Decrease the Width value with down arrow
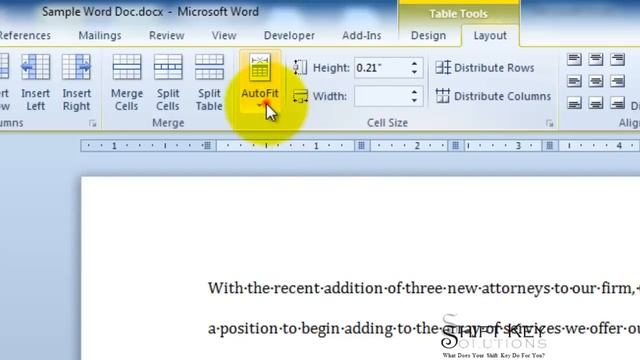This screenshot has height=360, width=640. tap(414, 101)
